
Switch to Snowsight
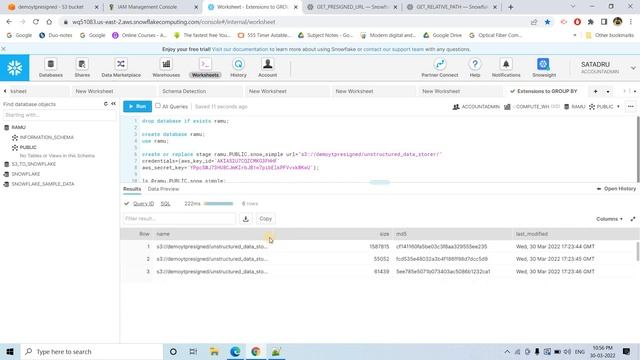point(544,68)
